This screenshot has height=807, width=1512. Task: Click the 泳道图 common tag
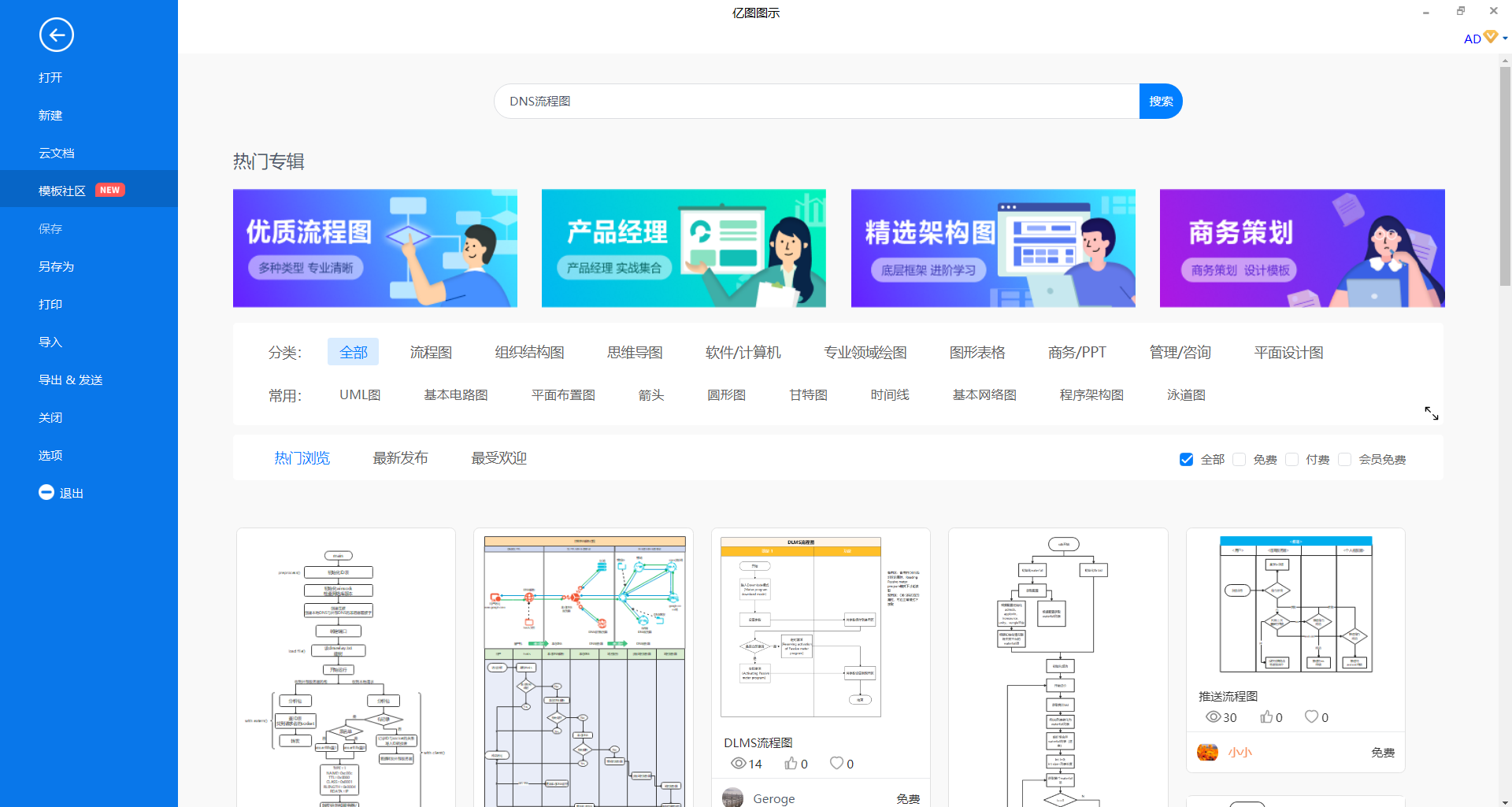coord(1186,394)
